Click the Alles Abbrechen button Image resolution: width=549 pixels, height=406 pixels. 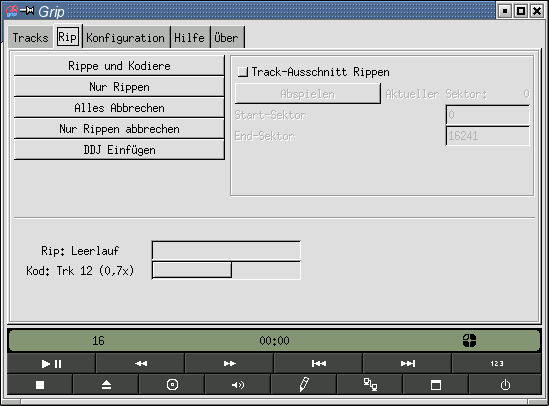[119, 108]
